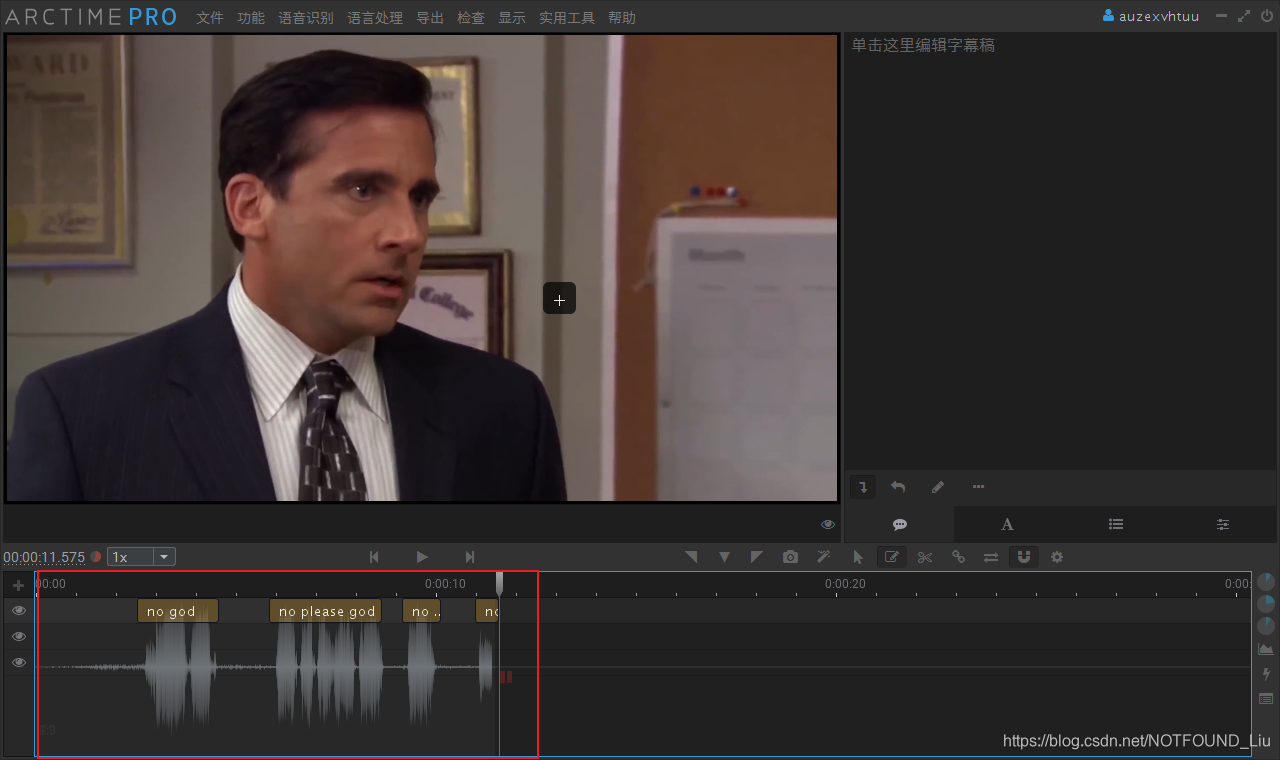Switch to the sliders settings tab

tap(1223, 524)
